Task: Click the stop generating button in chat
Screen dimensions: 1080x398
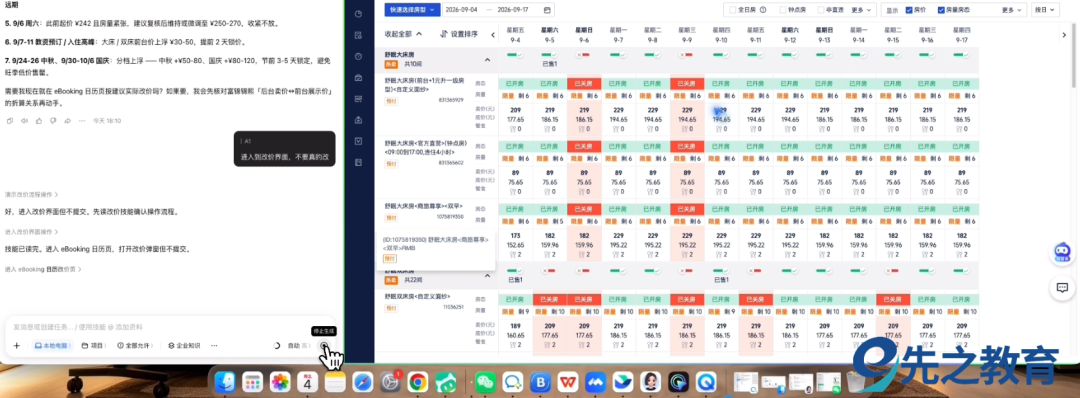Action: (x=324, y=345)
